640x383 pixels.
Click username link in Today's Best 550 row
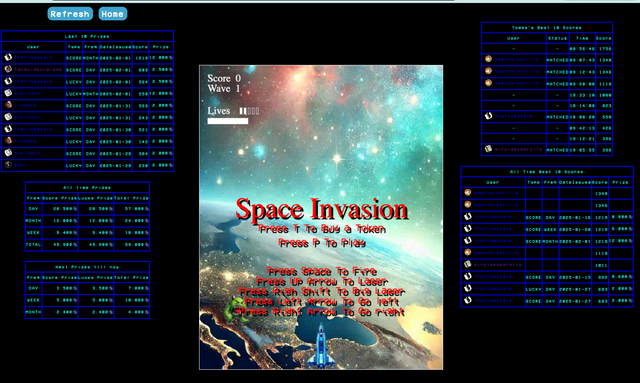(x=514, y=116)
